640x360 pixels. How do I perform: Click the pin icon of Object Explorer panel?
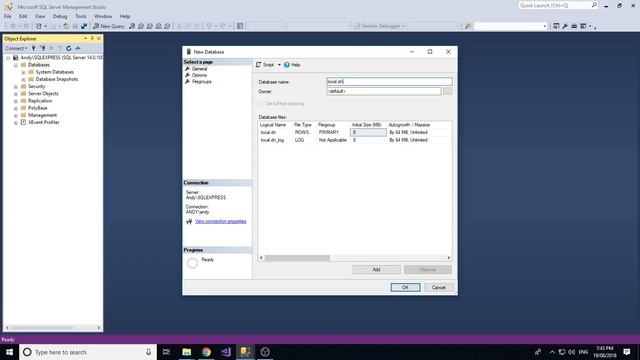click(x=92, y=38)
